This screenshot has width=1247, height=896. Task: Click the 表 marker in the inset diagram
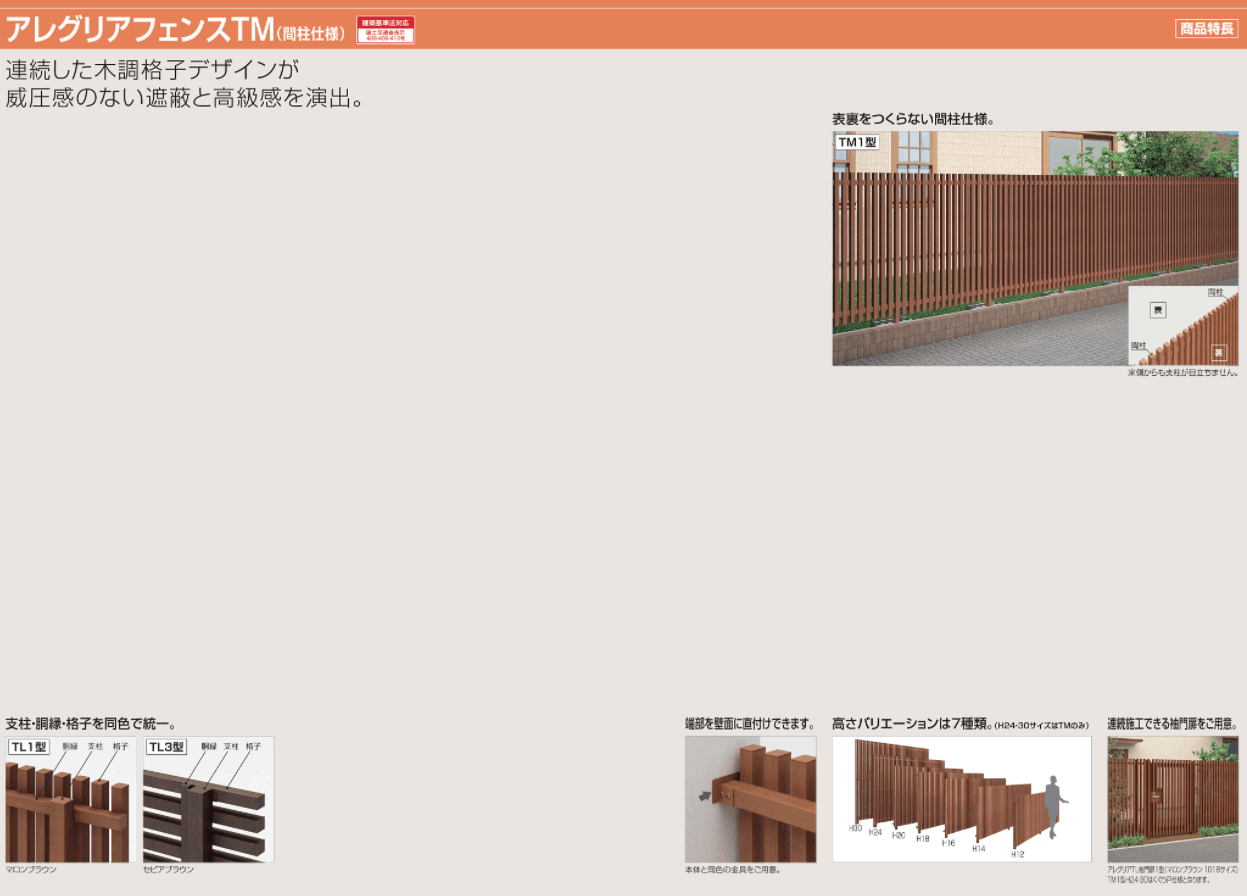click(1158, 310)
